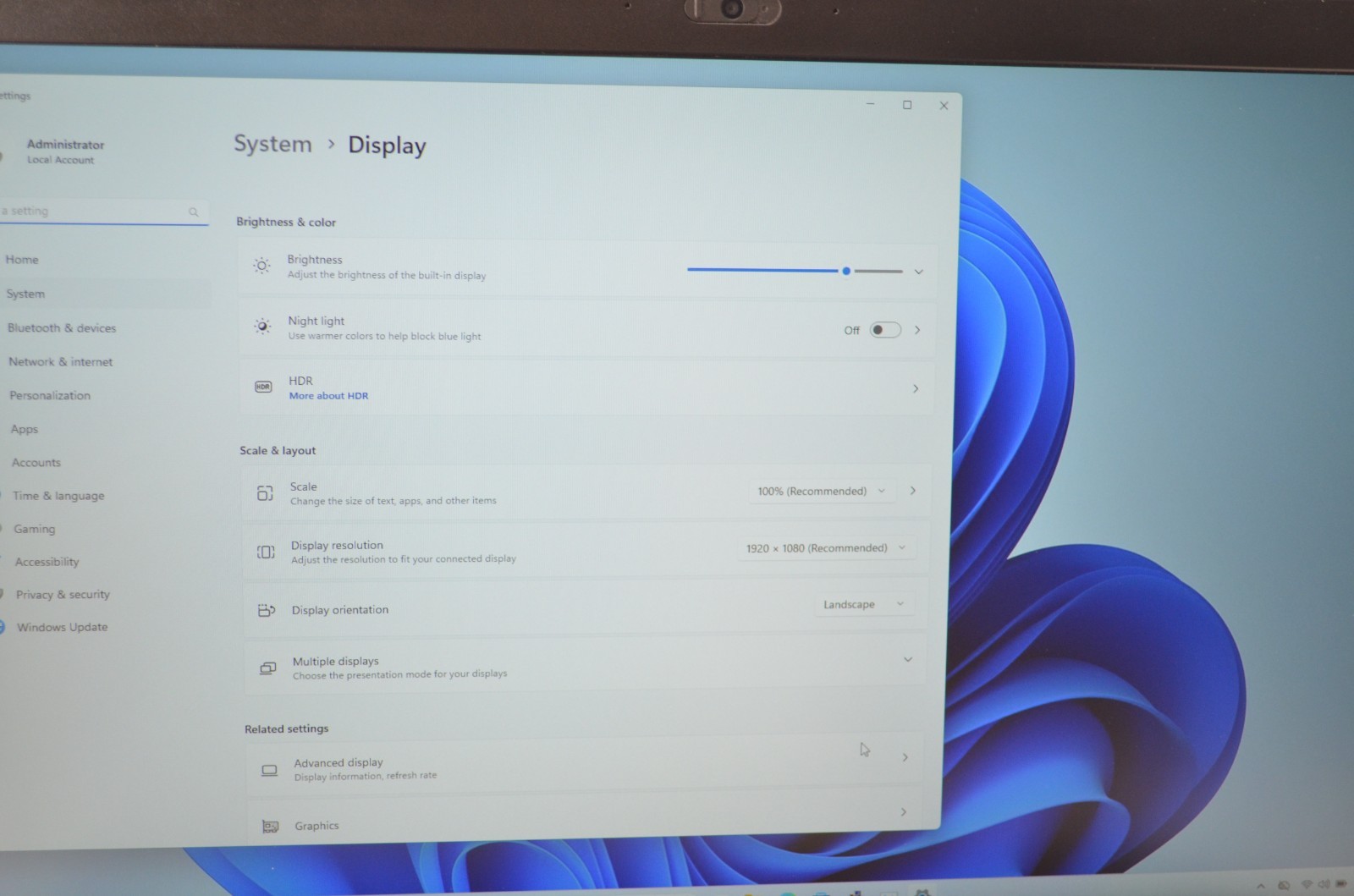
Task: Click the Related settings heading
Action: coord(287,728)
